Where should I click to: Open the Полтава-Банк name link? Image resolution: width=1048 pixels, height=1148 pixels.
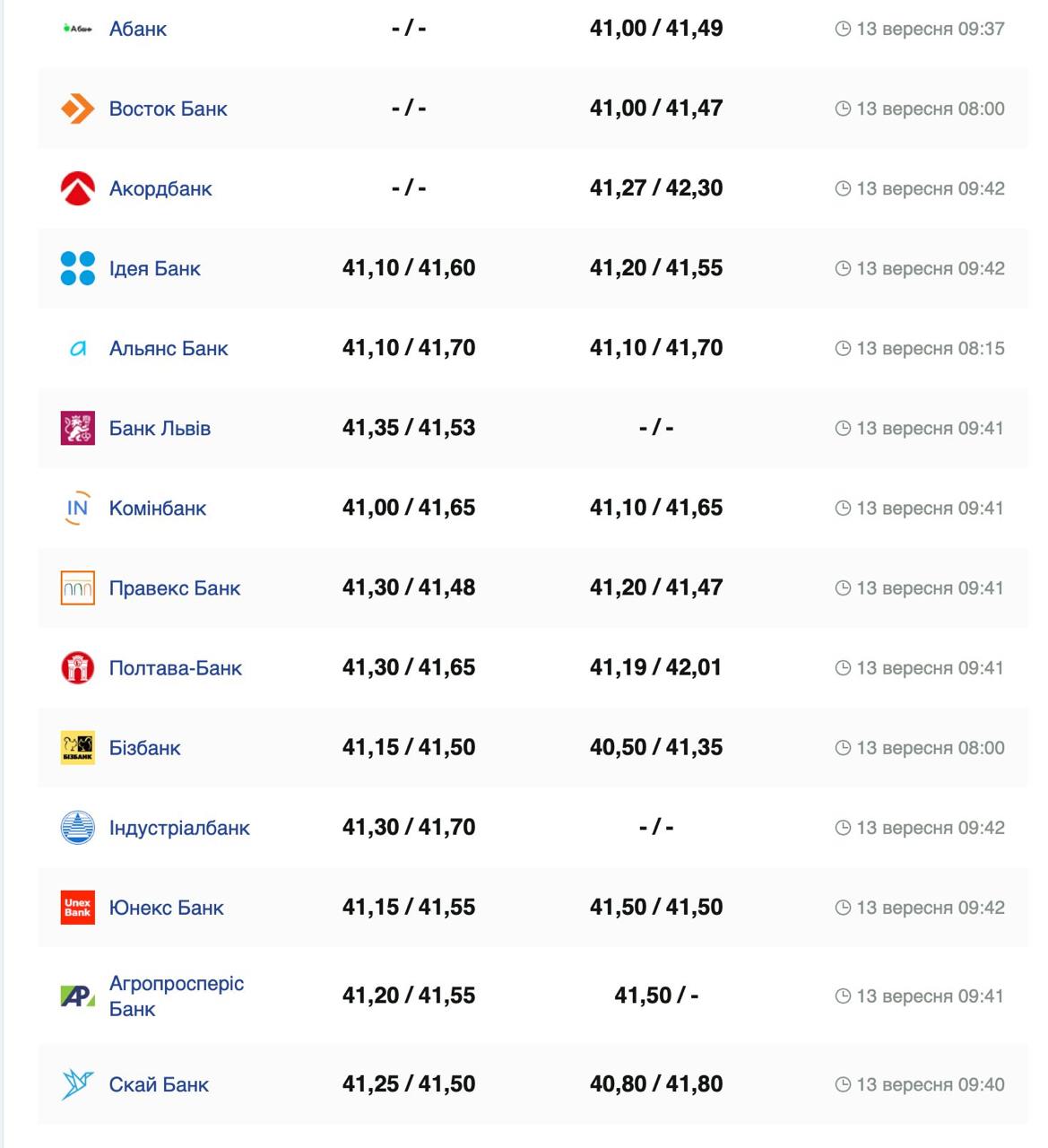[x=175, y=668]
